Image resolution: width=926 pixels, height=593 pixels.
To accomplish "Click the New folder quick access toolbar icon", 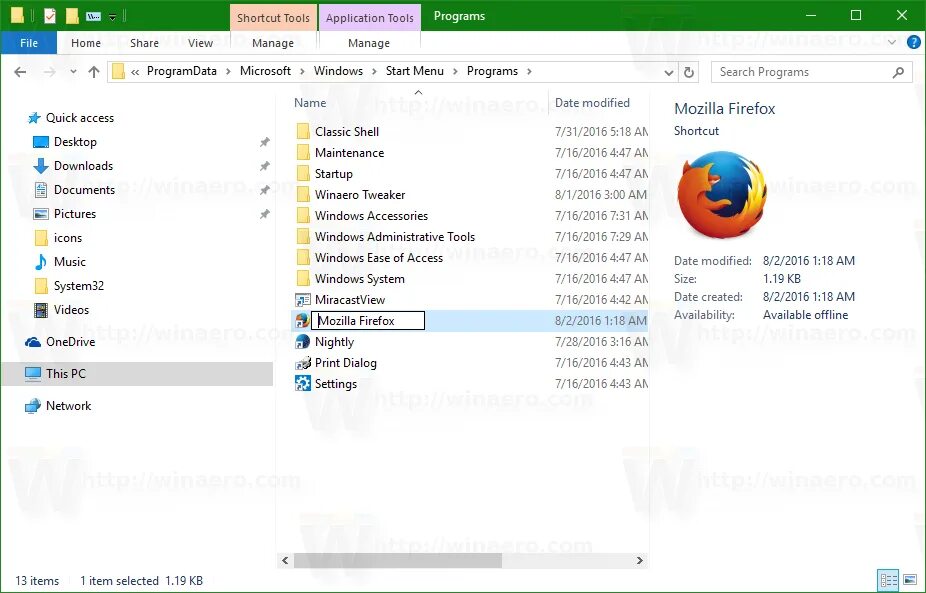I will click(x=72, y=16).
